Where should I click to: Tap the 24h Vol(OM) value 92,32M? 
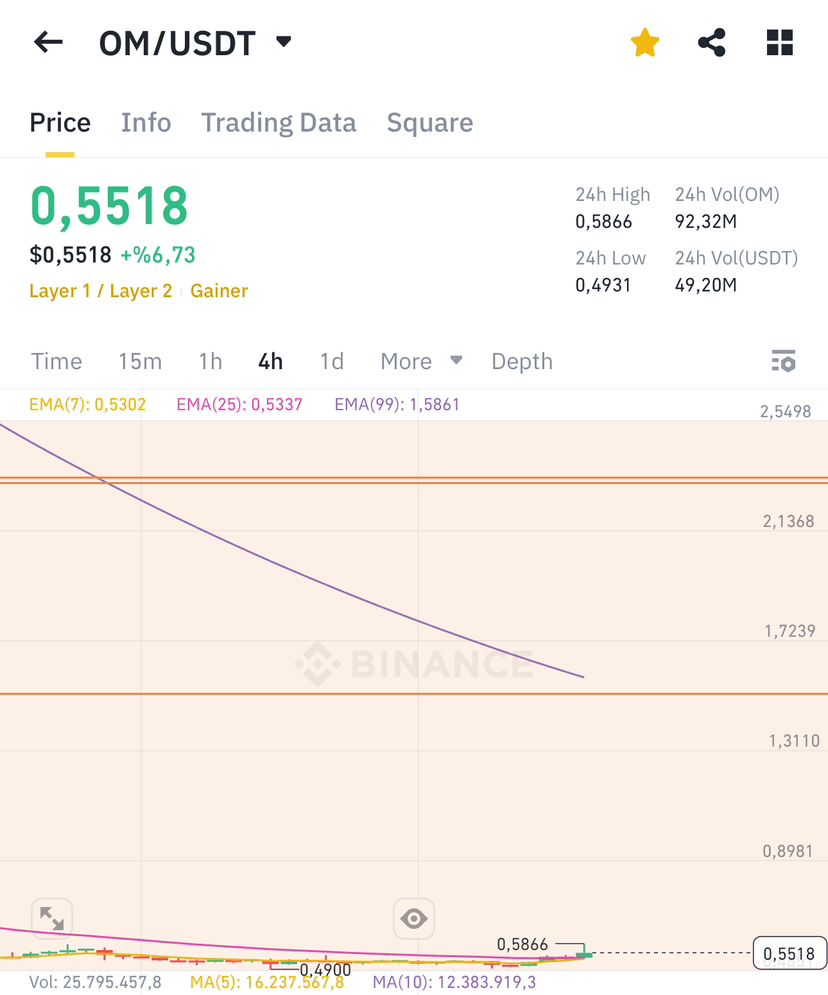pos(706,221)
